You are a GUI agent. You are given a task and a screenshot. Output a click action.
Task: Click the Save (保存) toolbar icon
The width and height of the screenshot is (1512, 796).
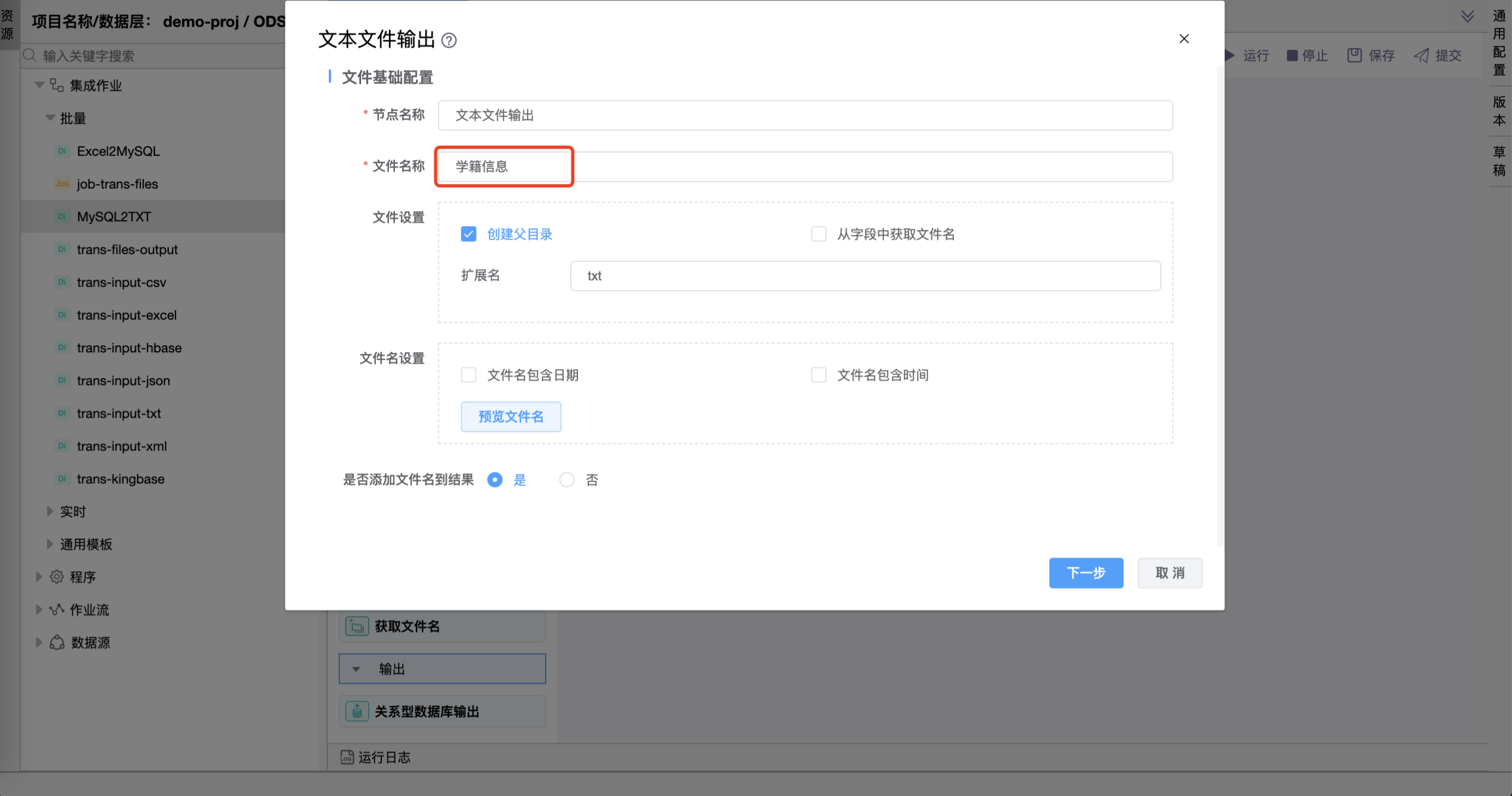click(1354, 56)
